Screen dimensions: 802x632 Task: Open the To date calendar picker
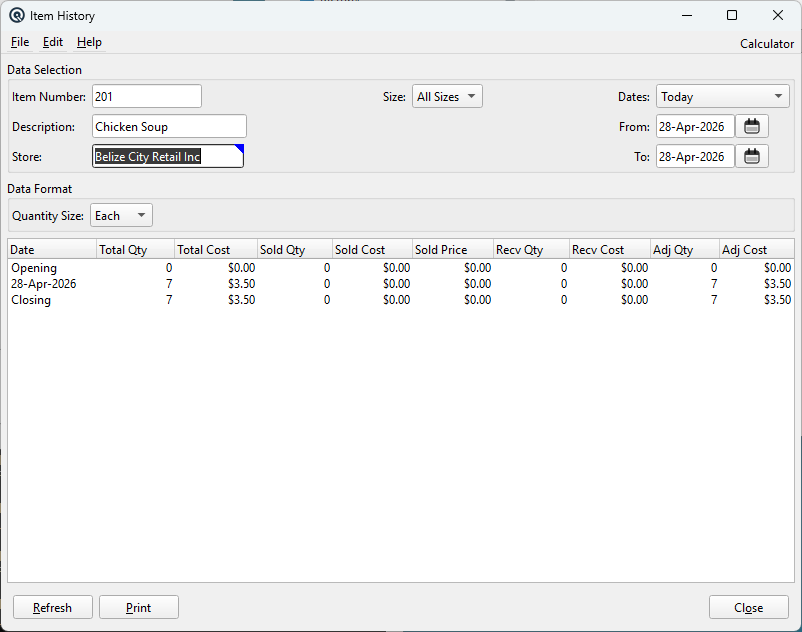(751, 156)
